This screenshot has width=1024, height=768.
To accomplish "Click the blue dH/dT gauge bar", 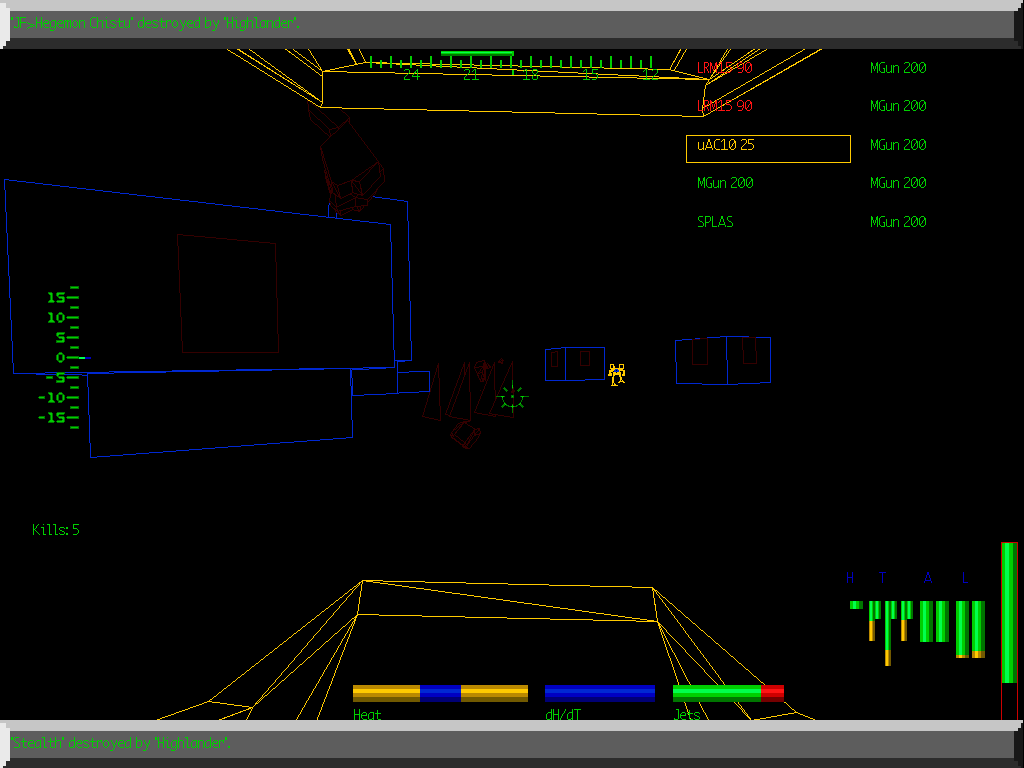I will pyautogui.click(x=600, y=693).
